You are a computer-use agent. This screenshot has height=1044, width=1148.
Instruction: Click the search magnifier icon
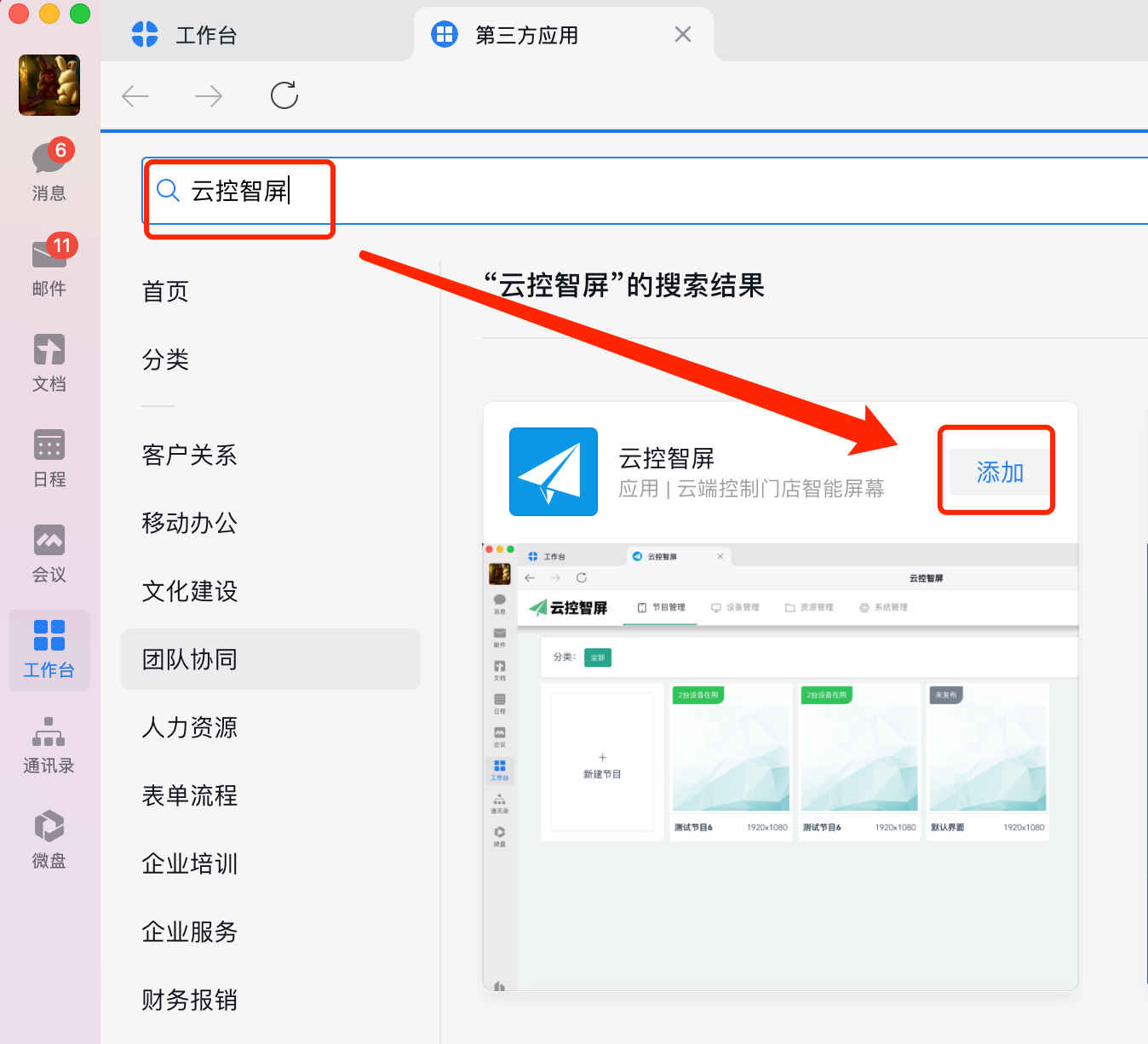pyautogui.click(x=169, y=191)
